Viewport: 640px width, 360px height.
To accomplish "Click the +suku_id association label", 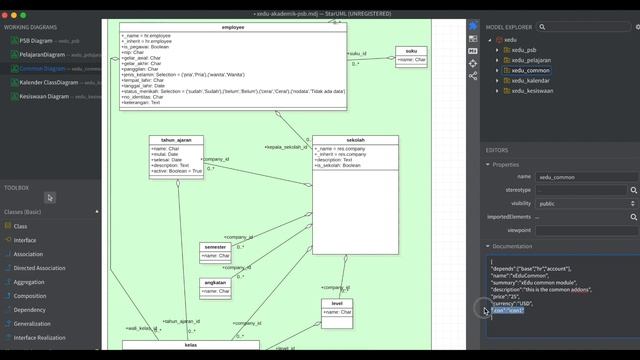I will tap(357, 53).
